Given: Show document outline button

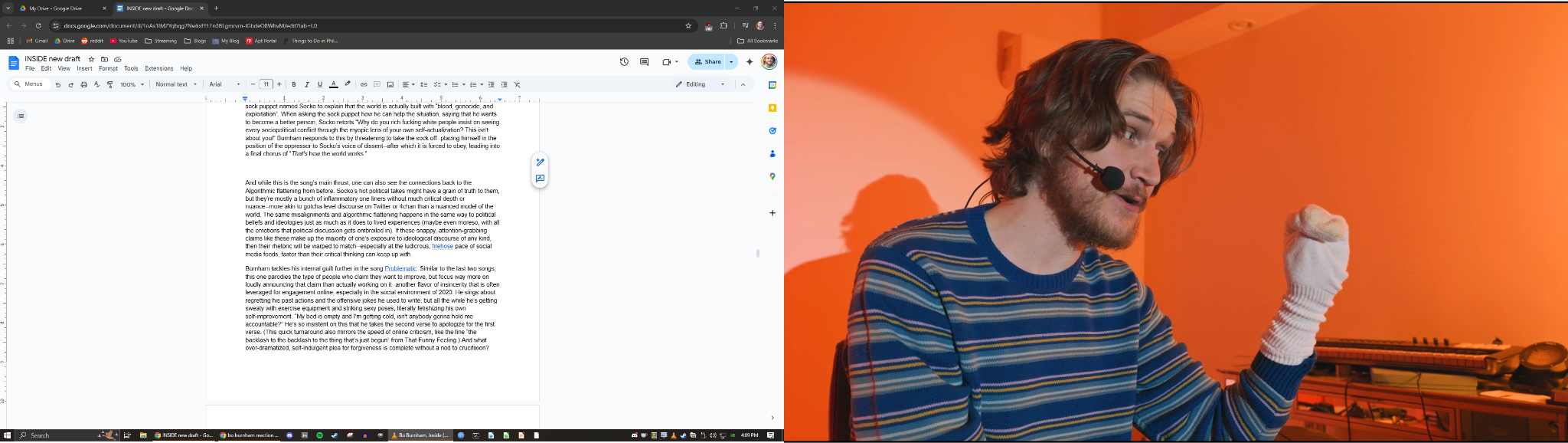Looking at the screenshot, I should [21, 116].
